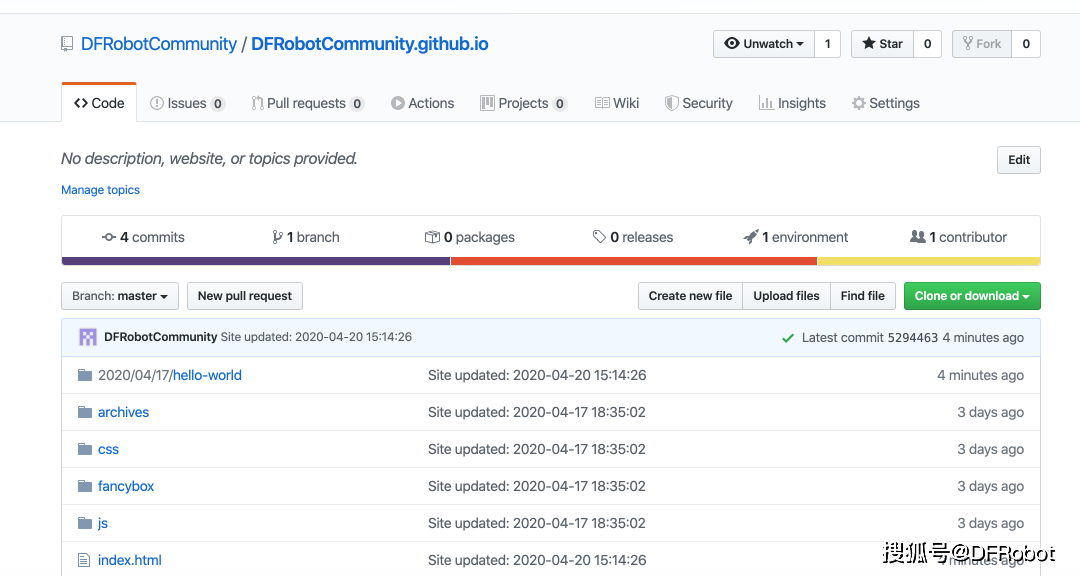Click commit message in archives row
This screenshot has height=576, width=1080.
(x=537, y=412)
